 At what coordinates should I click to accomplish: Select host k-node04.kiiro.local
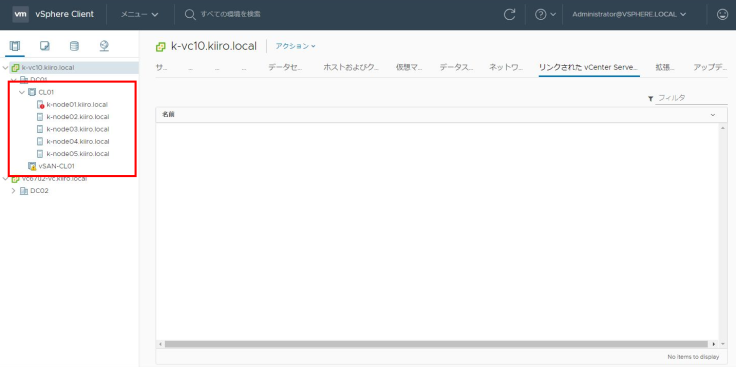pos(77,141)
